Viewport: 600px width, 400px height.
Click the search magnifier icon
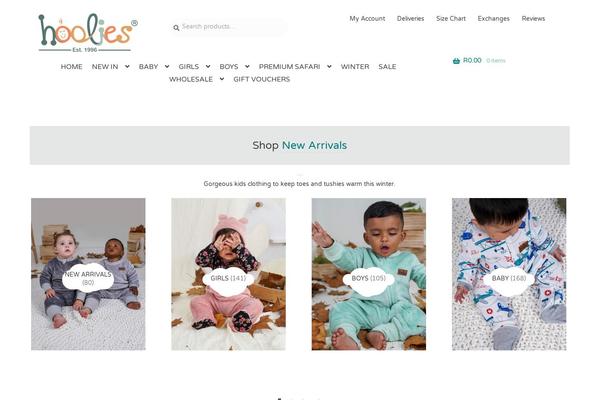click(176, 28)
